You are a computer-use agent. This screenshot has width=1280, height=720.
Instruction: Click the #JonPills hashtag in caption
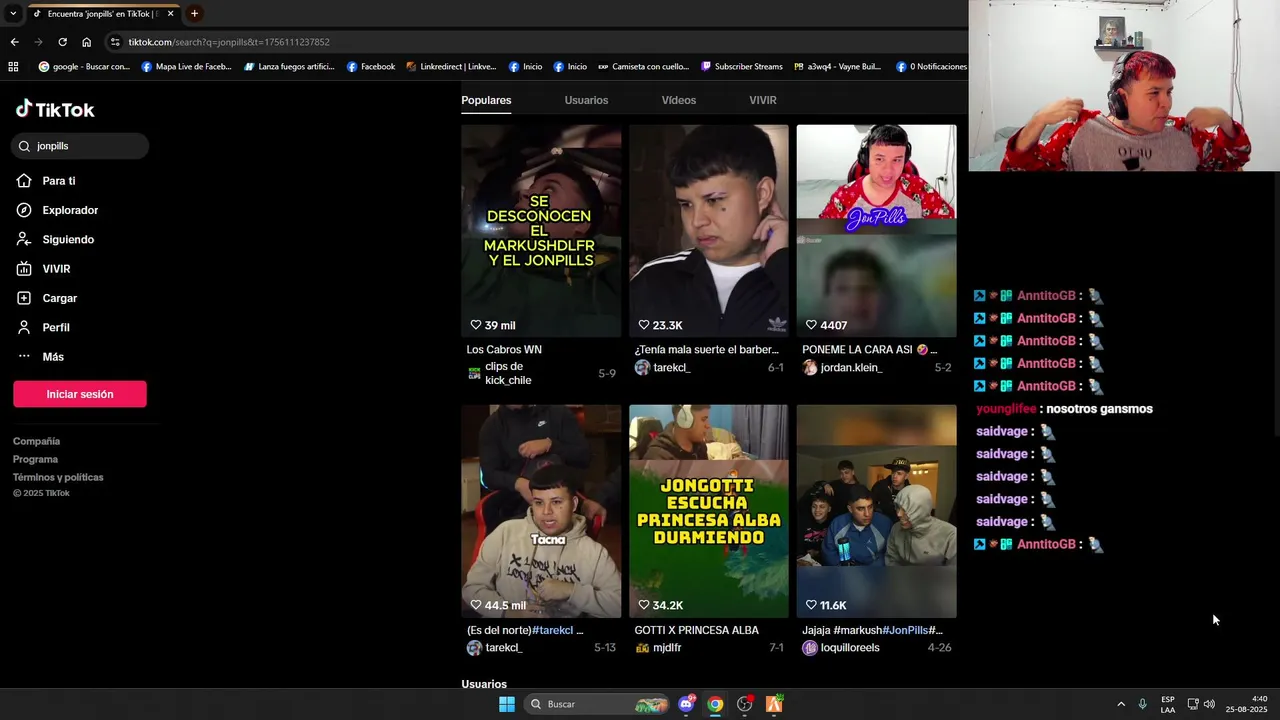905,630
